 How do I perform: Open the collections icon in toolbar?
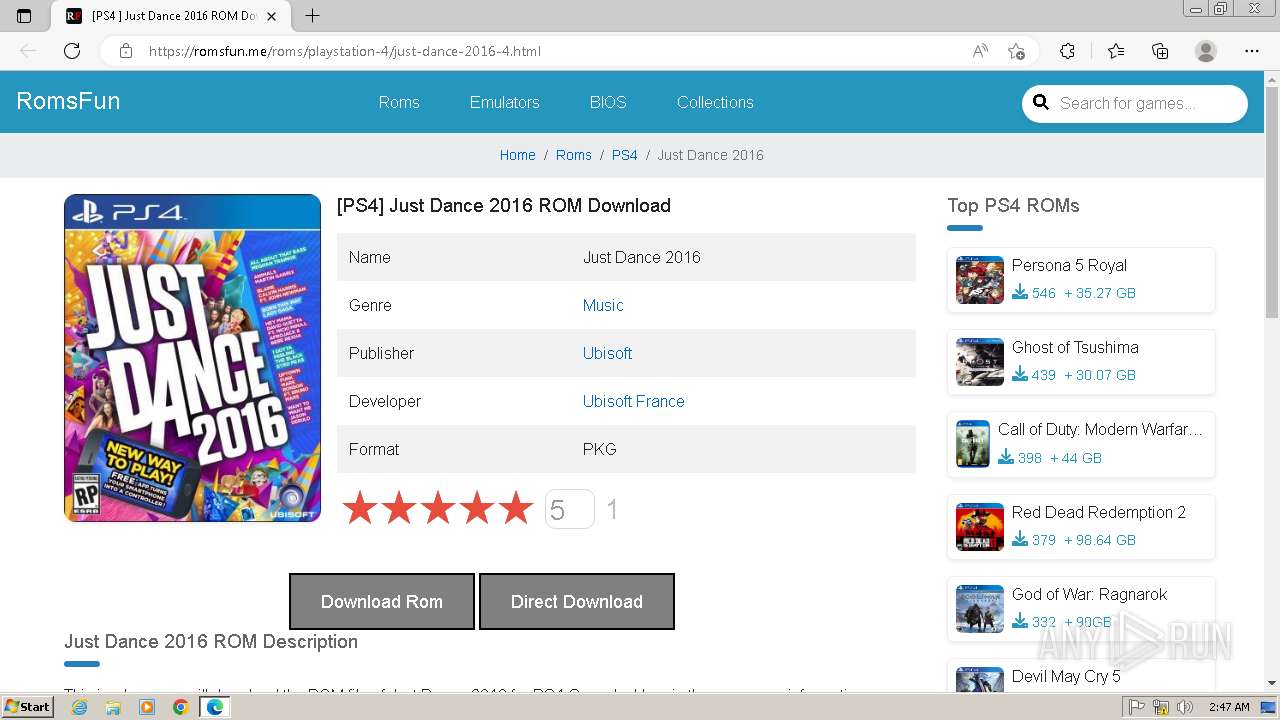(x=1160, y=51)
